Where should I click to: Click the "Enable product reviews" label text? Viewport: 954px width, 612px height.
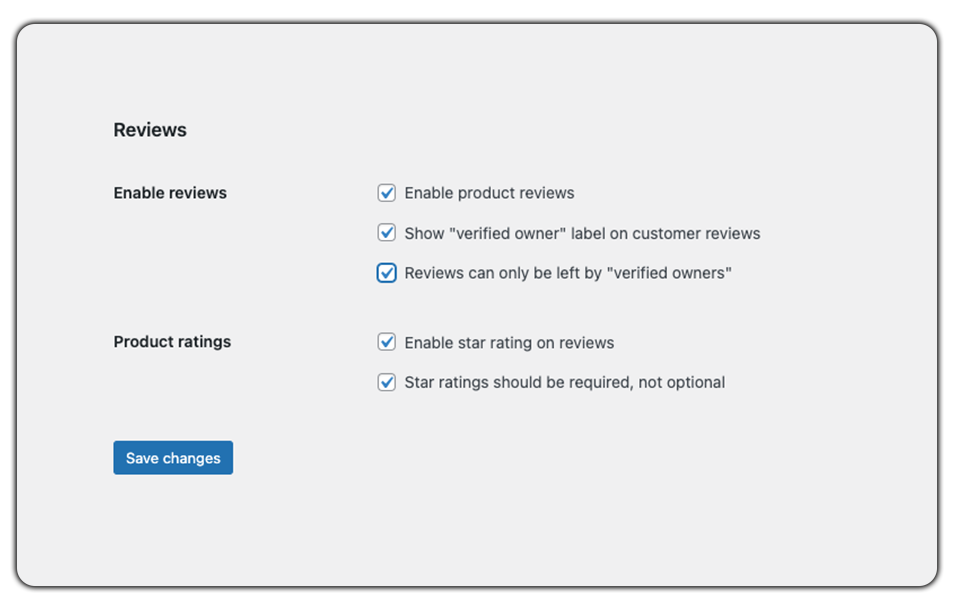tap(489, 193)
